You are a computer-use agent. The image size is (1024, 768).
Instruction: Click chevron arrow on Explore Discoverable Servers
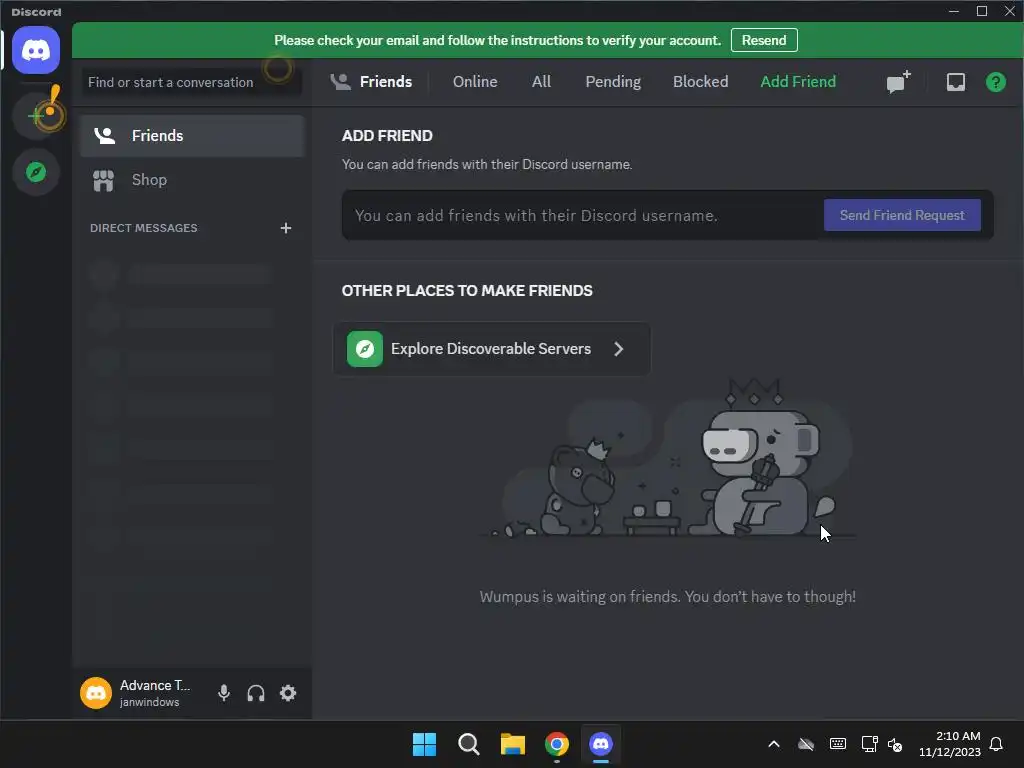point(618,349)
